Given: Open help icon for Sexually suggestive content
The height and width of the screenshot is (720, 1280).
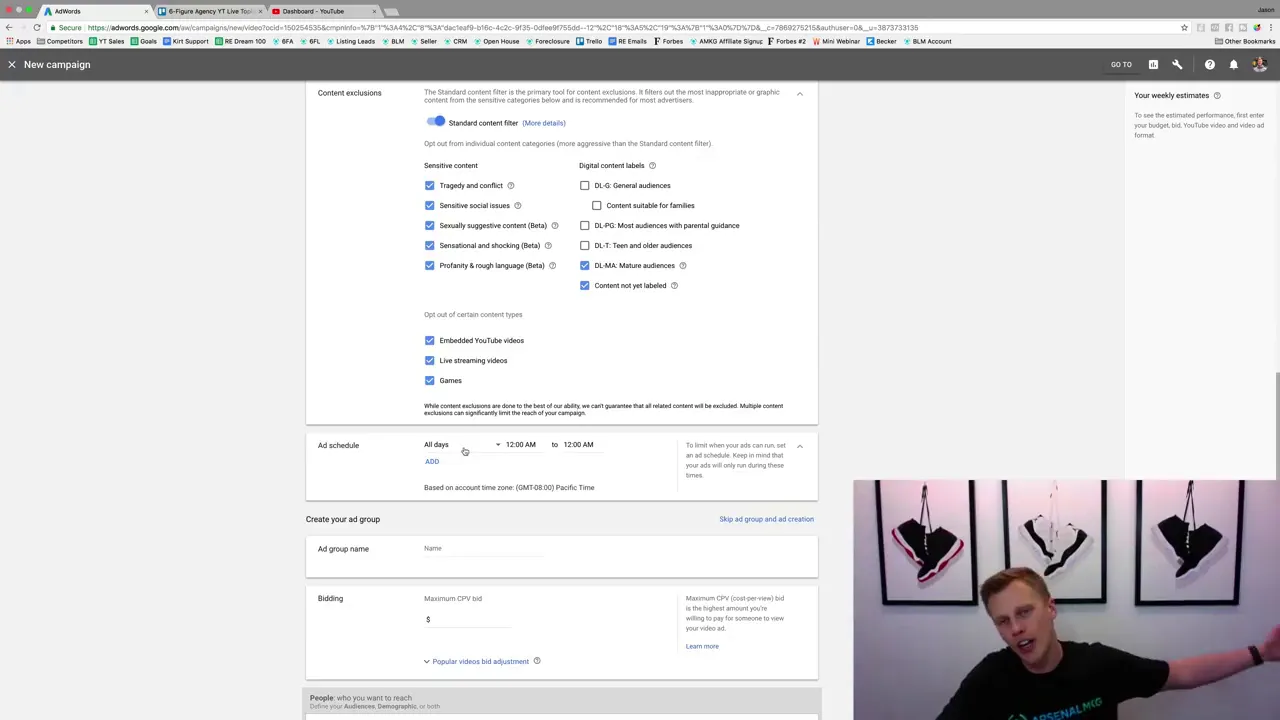Looking at the screenshot, I should point(555,225).
